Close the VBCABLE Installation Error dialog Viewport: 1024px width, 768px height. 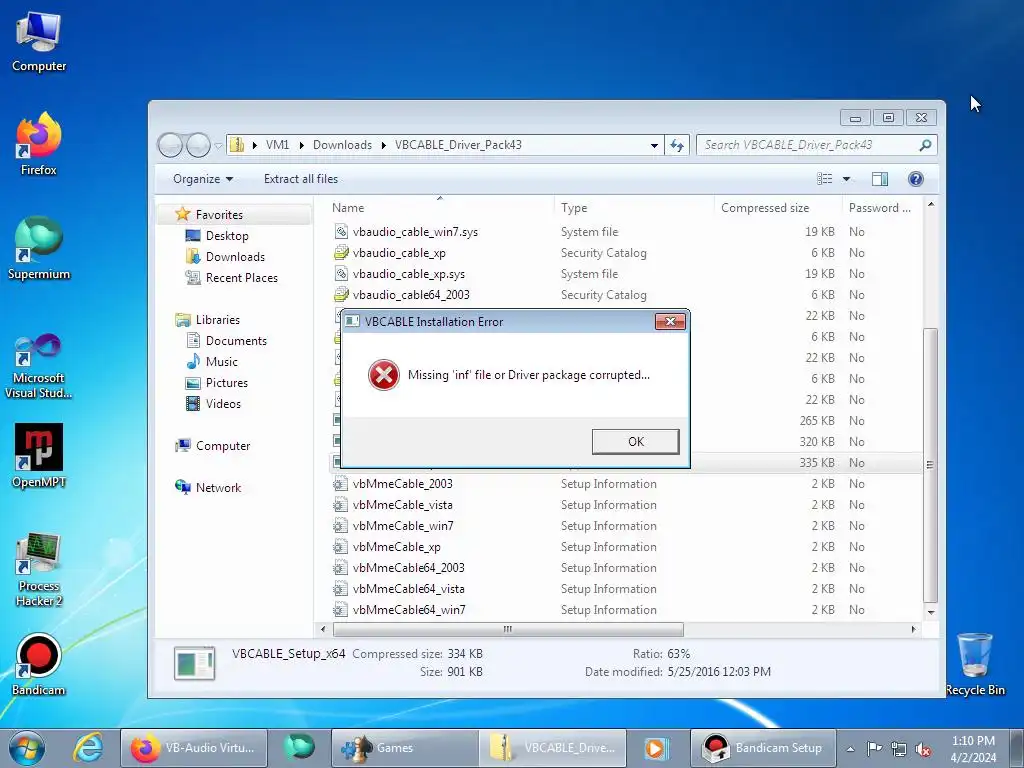(670, 321)
